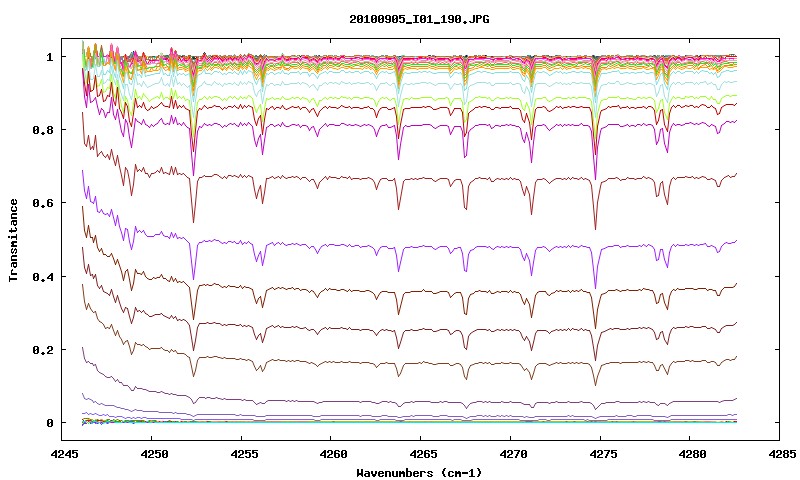Screen dimensions: 800x480
Task: Click the Wavenumbers (cm-1) axis label
Action: [x=419, y=473]
